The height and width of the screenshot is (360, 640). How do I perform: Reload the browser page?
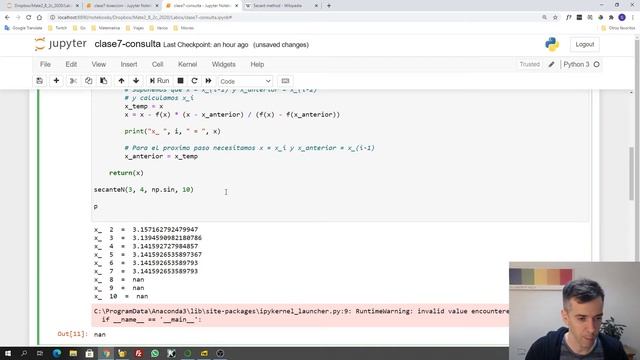(x=29, y=18)
